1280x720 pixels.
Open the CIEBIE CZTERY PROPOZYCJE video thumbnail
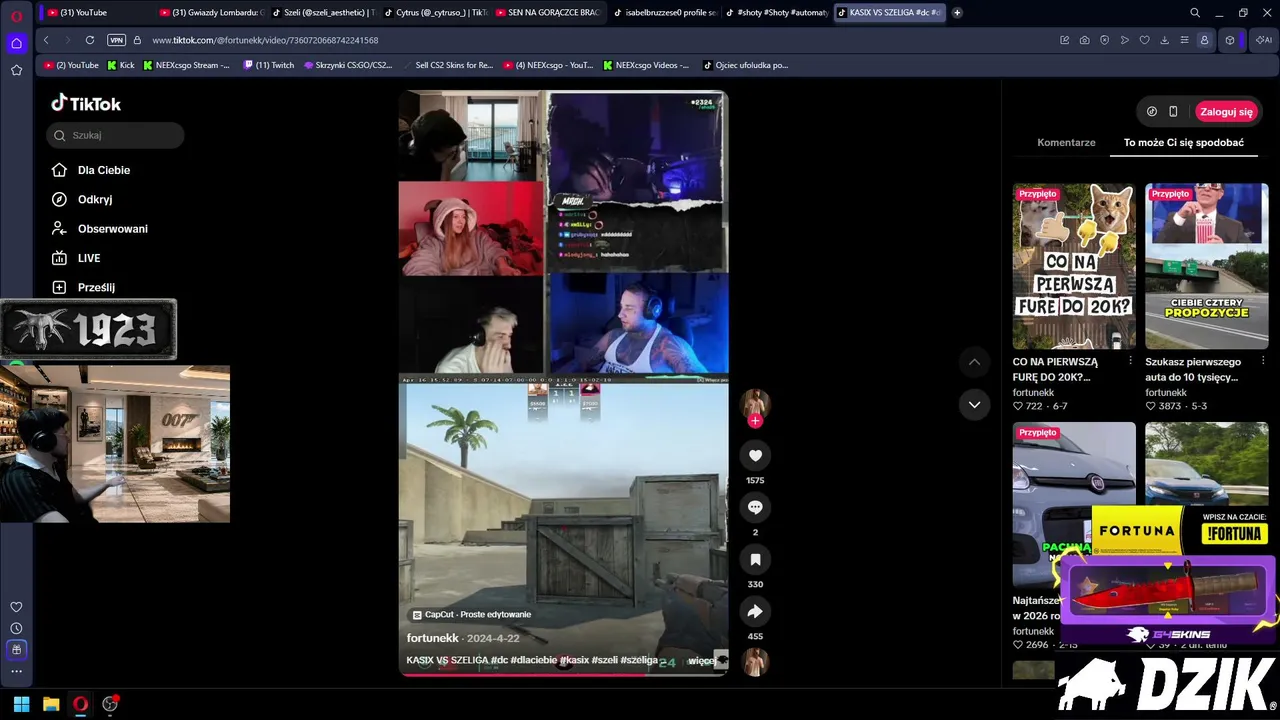1207,266
